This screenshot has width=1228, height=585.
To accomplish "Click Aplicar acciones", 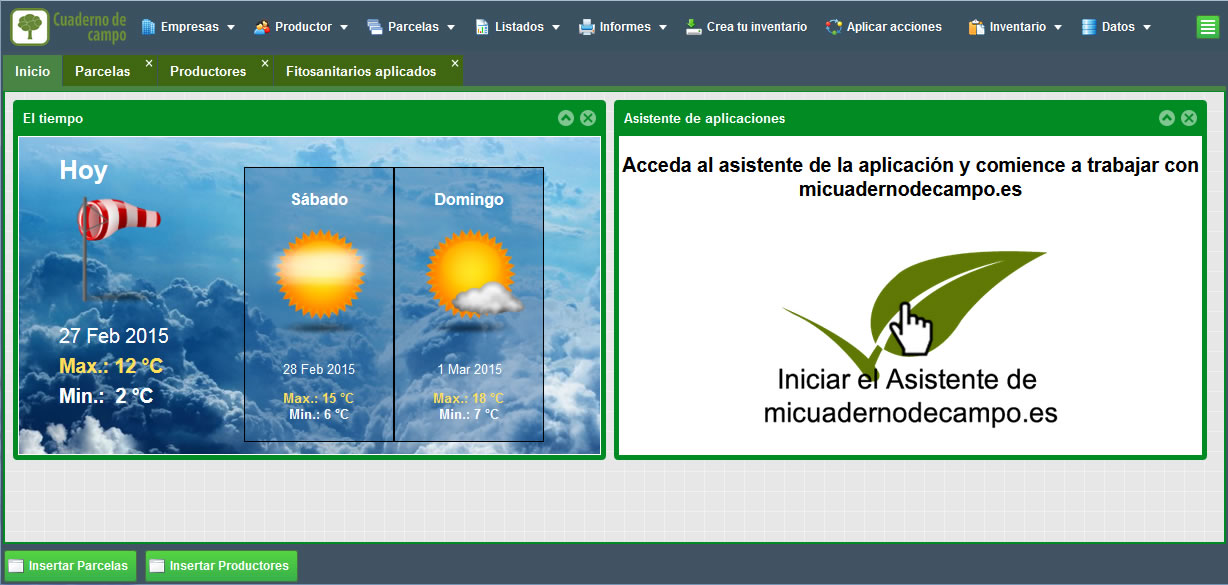I will 884,27.
